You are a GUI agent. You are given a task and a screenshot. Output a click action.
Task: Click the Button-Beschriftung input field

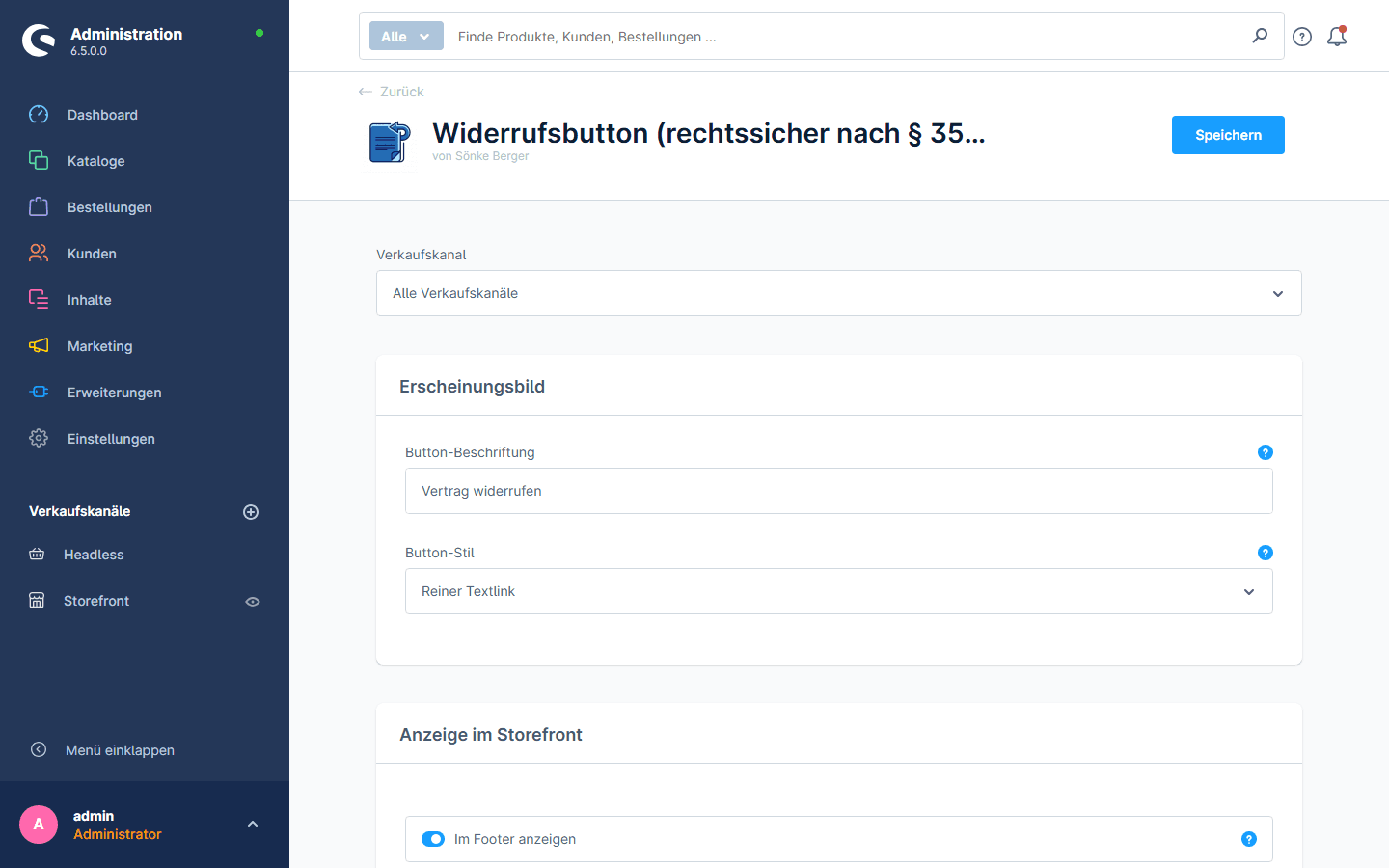click(x=839, y=491)
